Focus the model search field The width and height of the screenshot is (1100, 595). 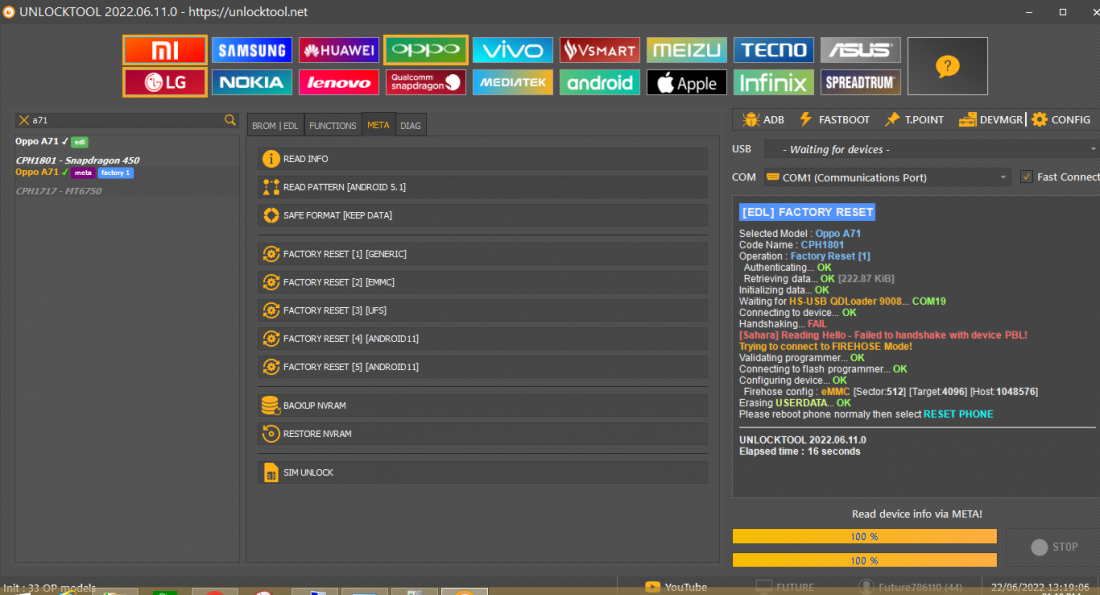tap(126, 120)
